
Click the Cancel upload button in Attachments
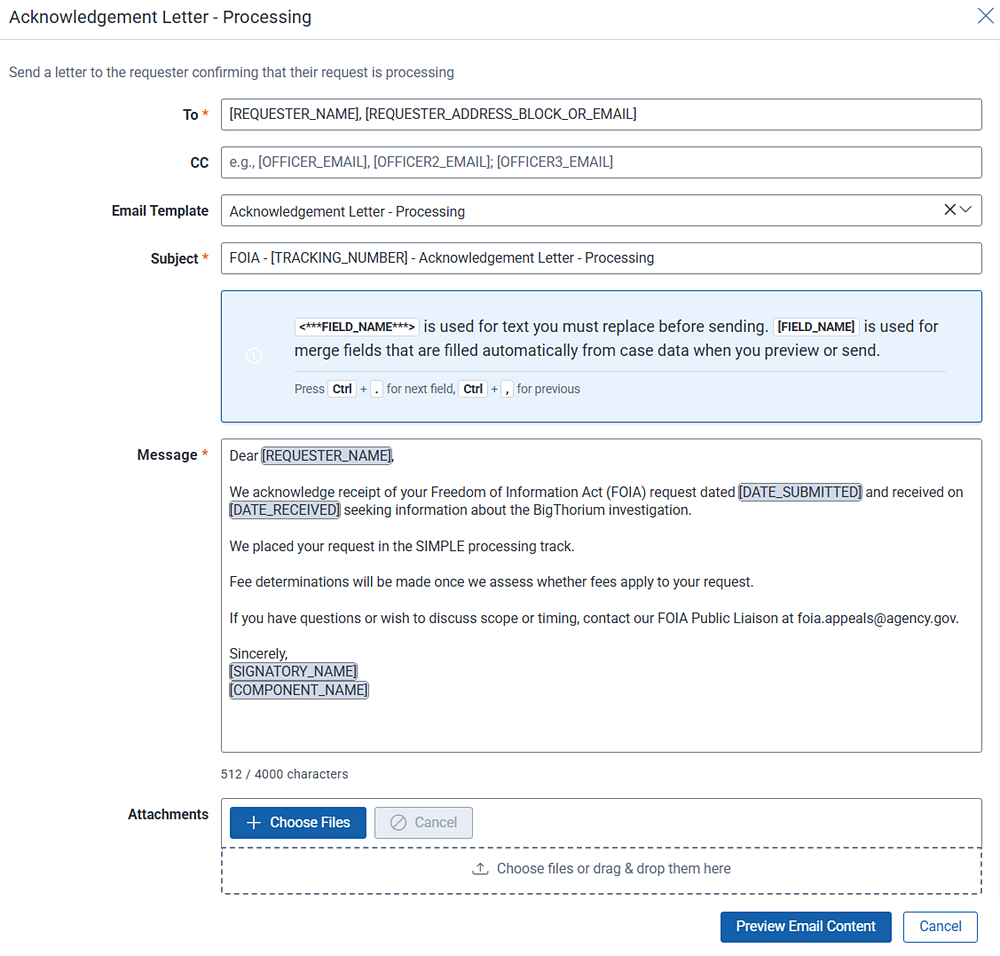coord(423,823)
